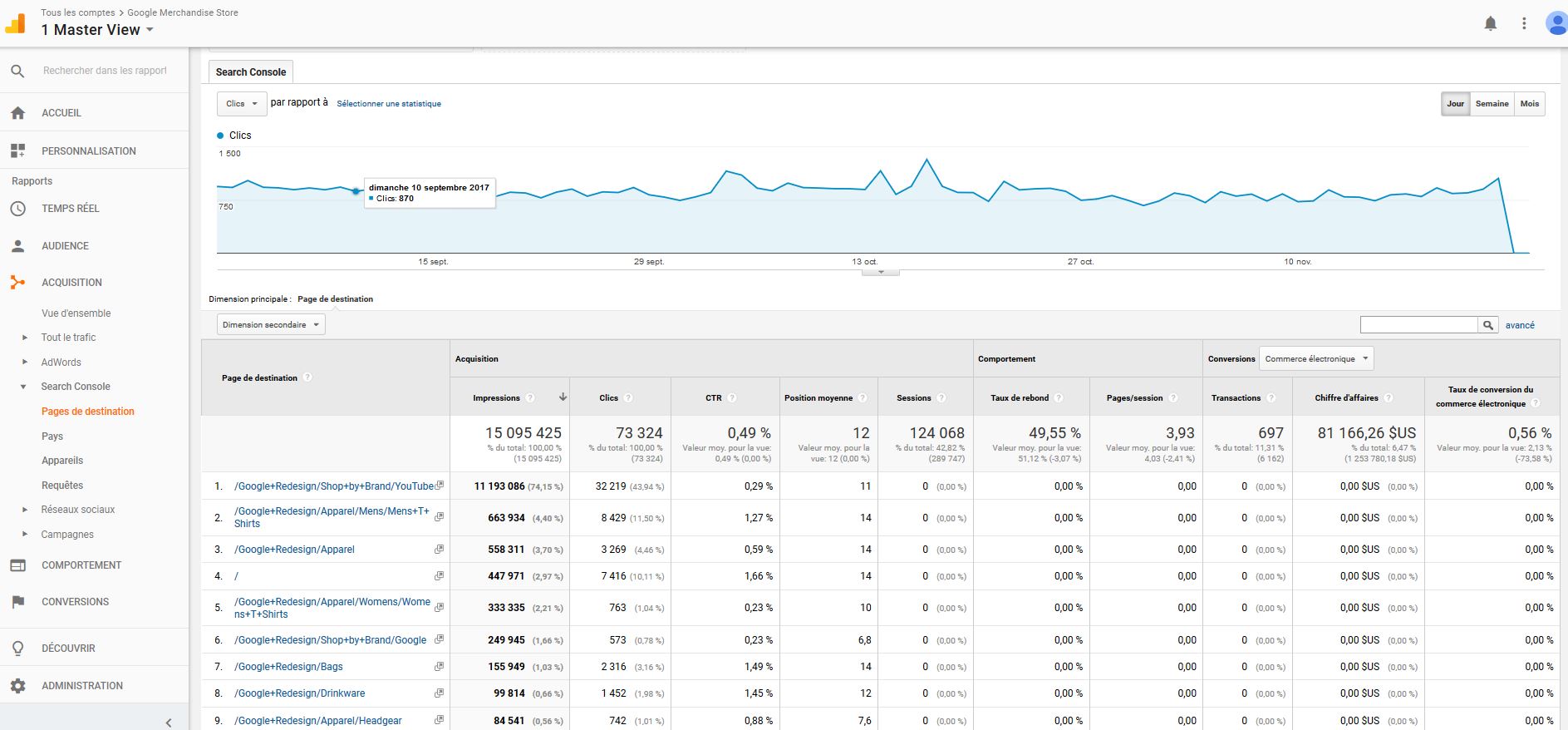This screenshot has width=1568, height=730.
Task: Click Tous les comptes breadcrumb
Action: (x=78, y=12)
